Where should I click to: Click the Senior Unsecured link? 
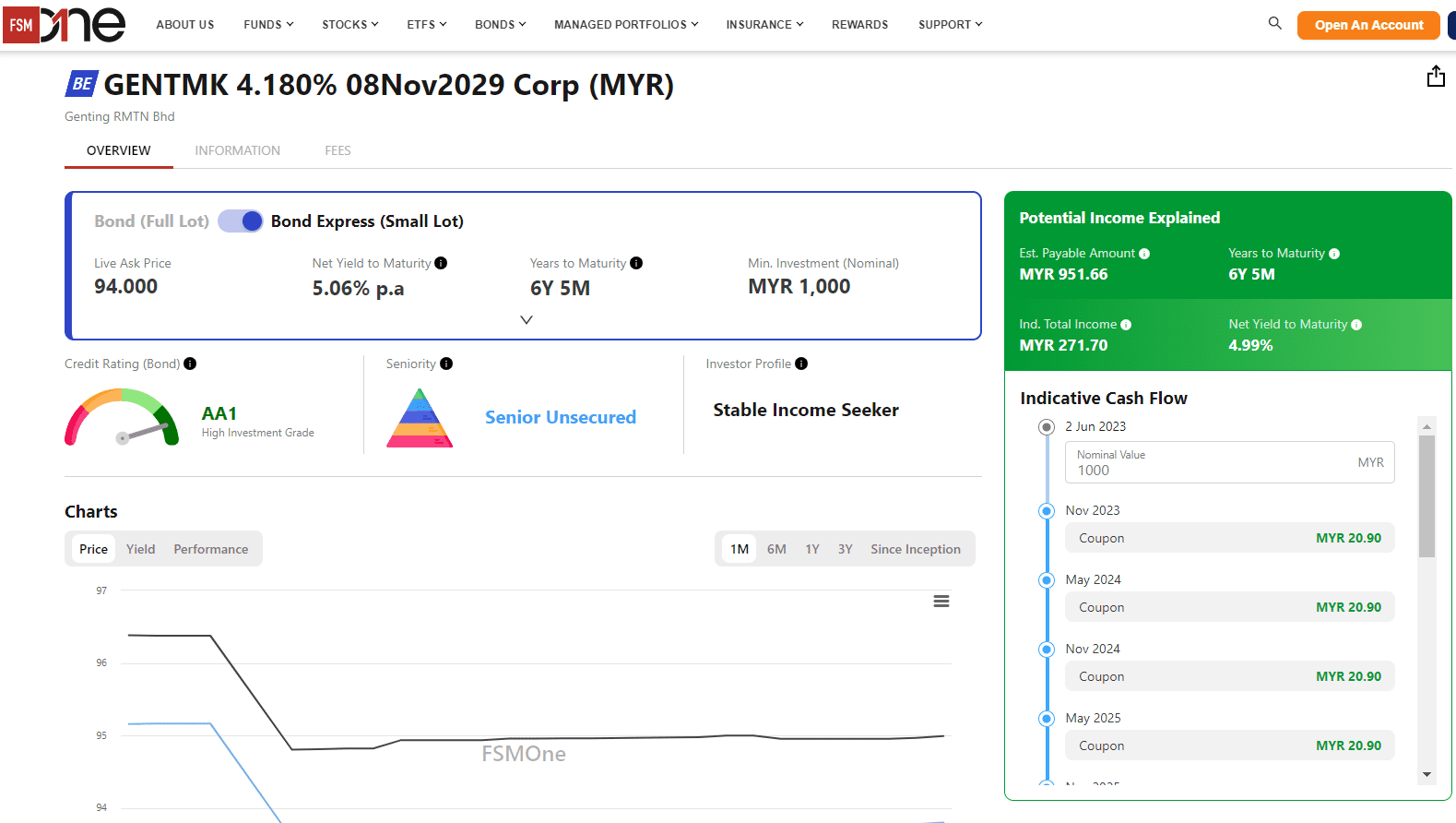click(561, 417)
